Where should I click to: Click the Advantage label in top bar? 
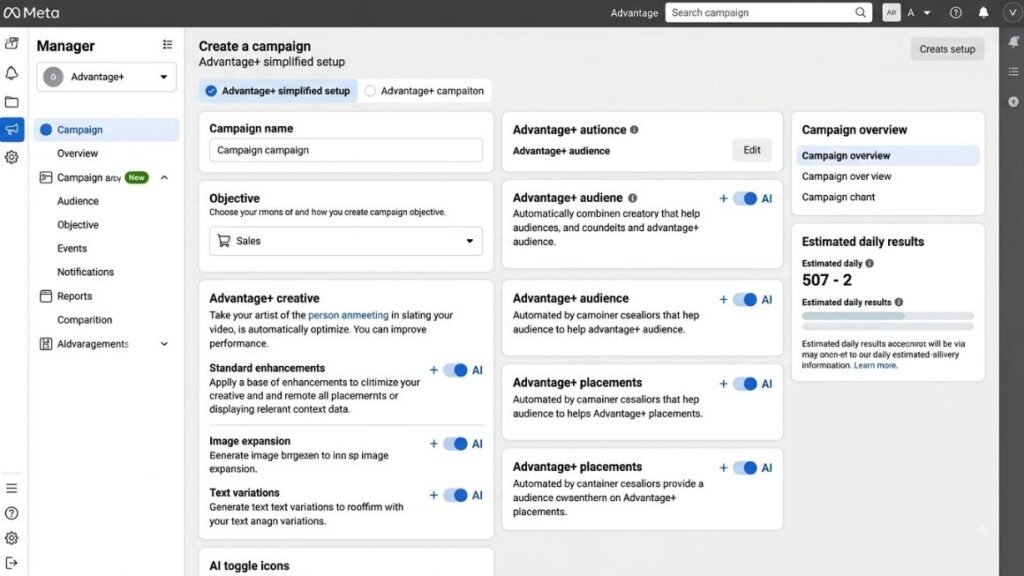coord(634,13)
